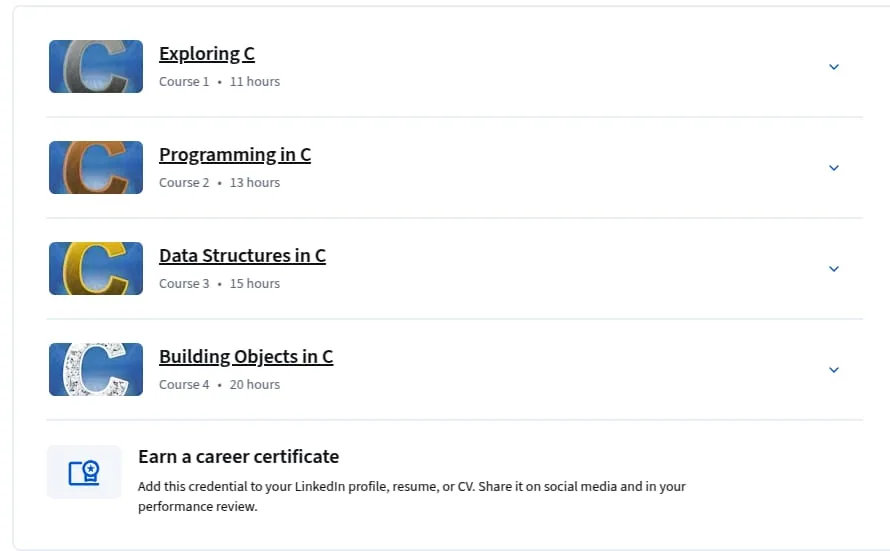
Task: Open the Data Structures in C link
Action: point(242,256)
